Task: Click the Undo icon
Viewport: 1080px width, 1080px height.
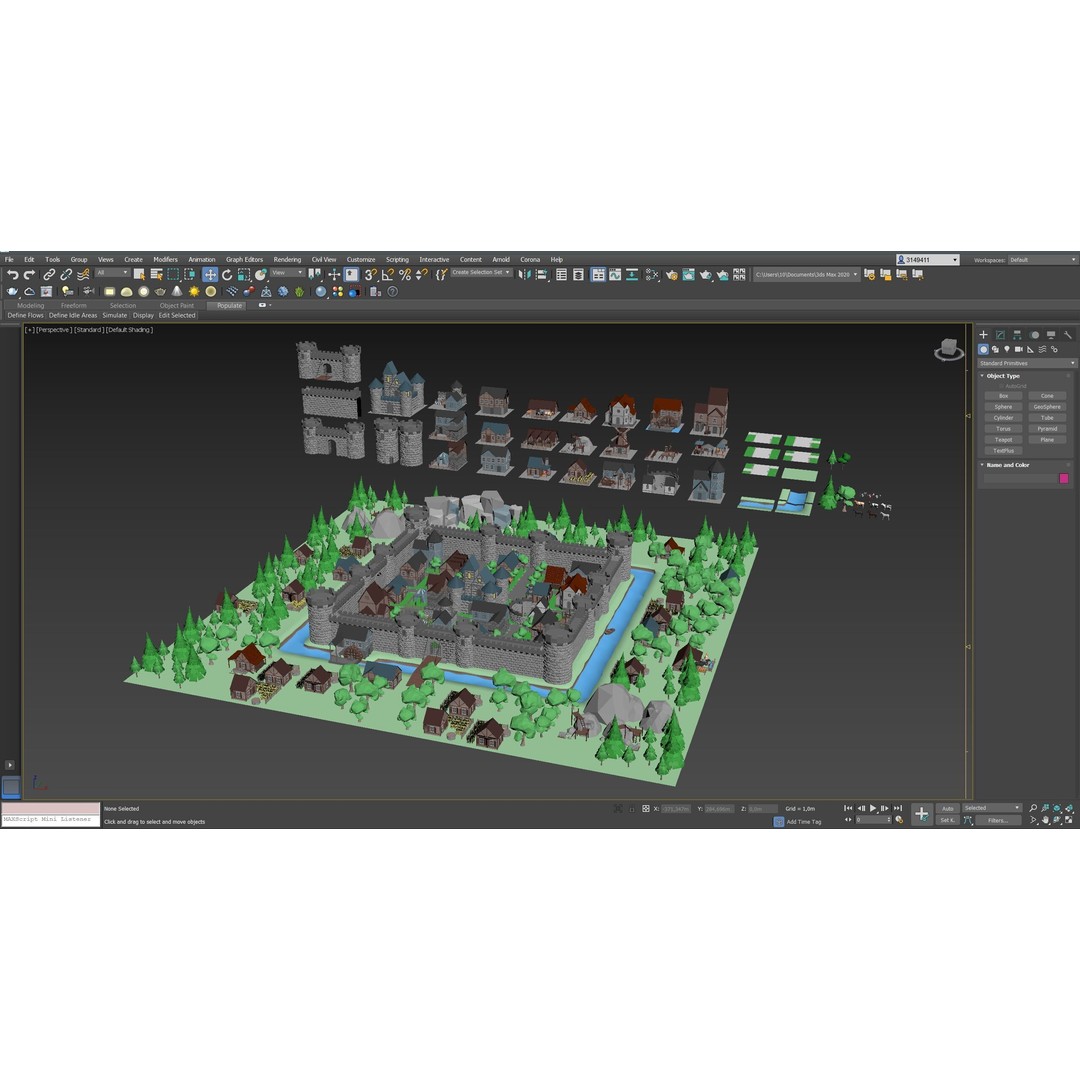Action: pyautogui.click(x=13, y=276)
